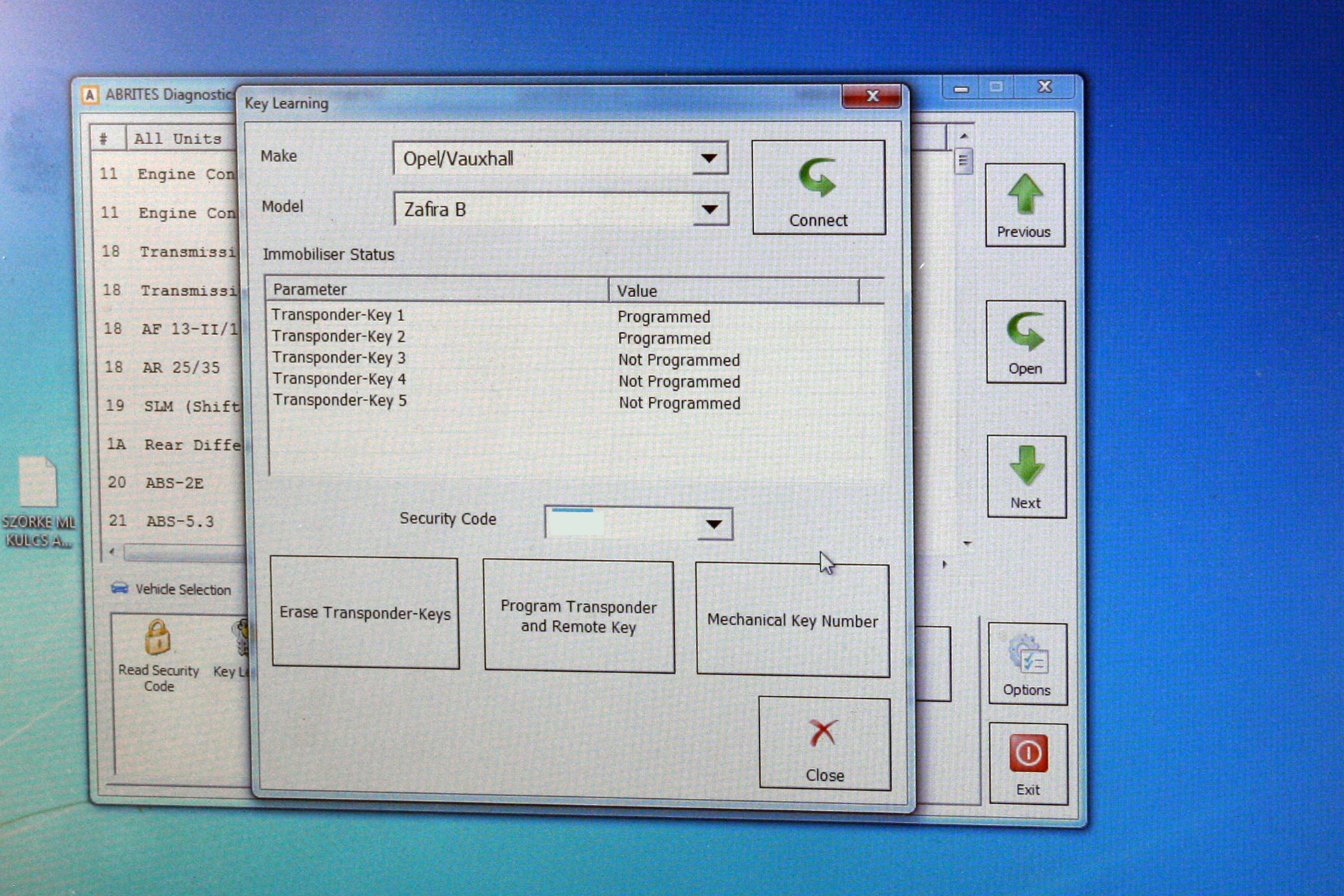Screen dimensions: 1344x896
Task: Expand the Make dropdown Opel/Vauxhall
Action: click(709, 158)
